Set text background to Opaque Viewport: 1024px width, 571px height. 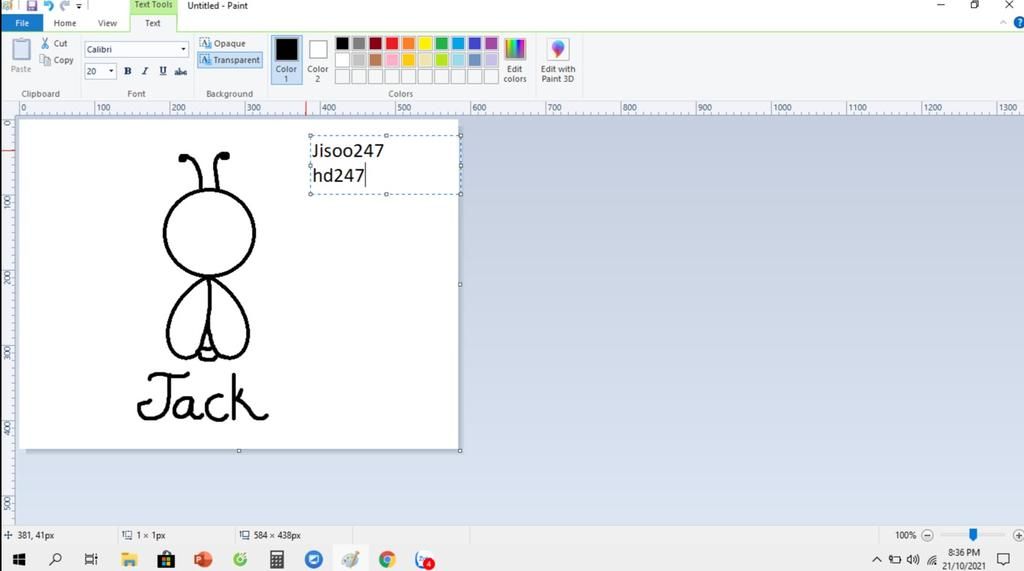coord(223,43)
